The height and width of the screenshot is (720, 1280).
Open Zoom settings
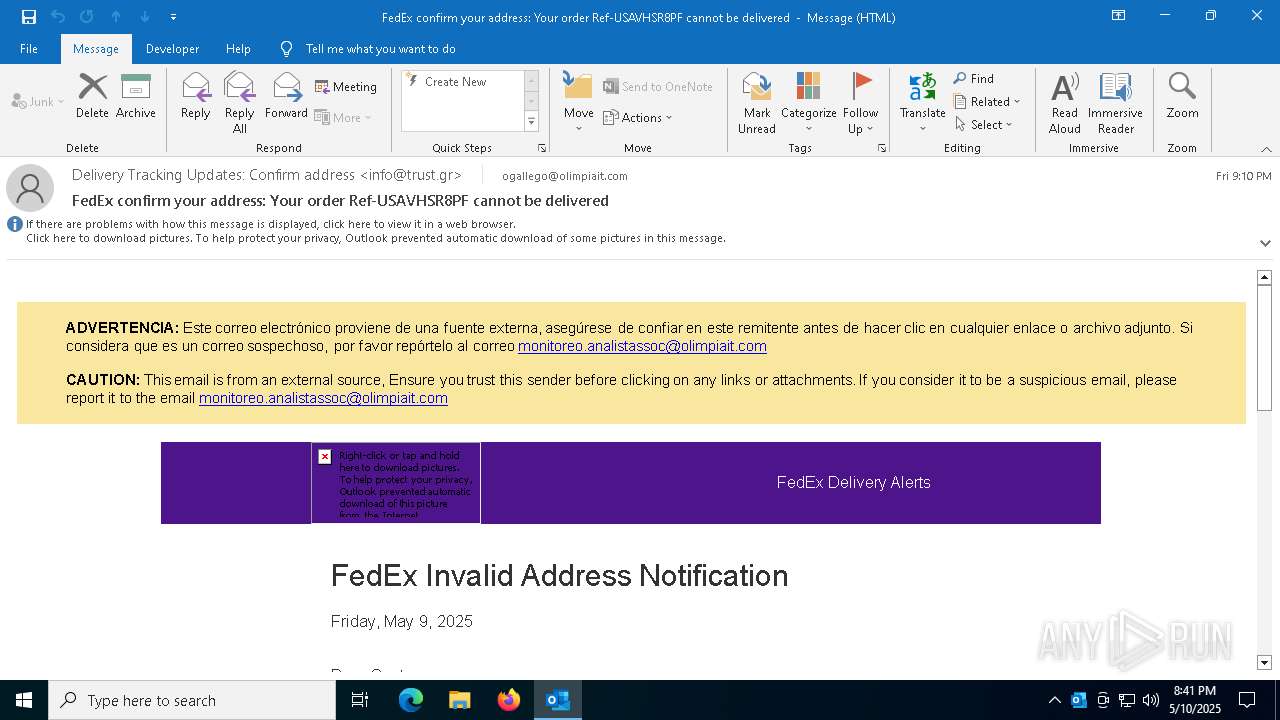click(1182, 96)
